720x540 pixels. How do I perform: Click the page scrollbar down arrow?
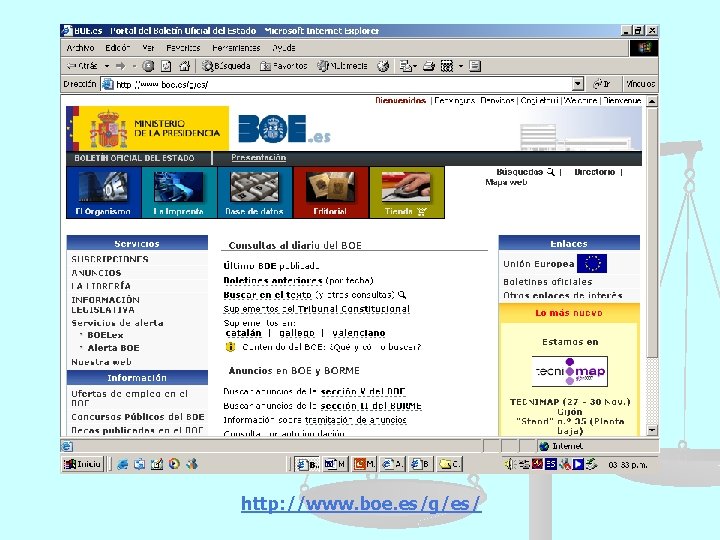click(x=652, y=430)
